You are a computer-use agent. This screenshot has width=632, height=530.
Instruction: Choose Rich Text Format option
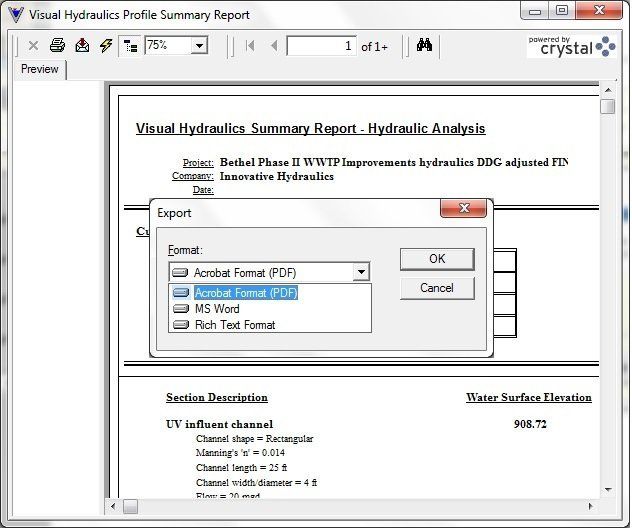tap(234, 325)
